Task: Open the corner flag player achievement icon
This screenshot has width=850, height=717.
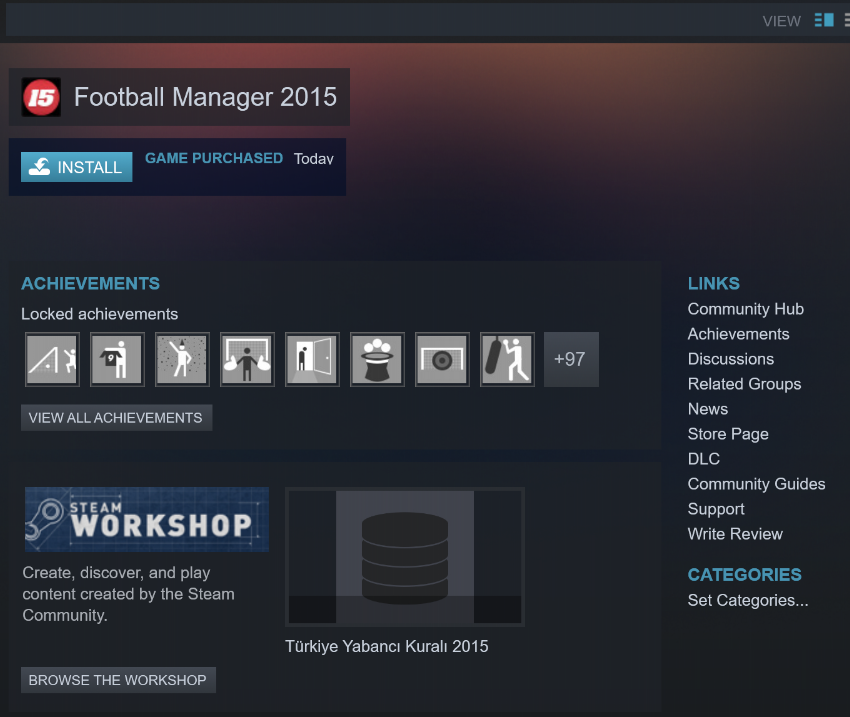Action: click(x=52, y=359)
